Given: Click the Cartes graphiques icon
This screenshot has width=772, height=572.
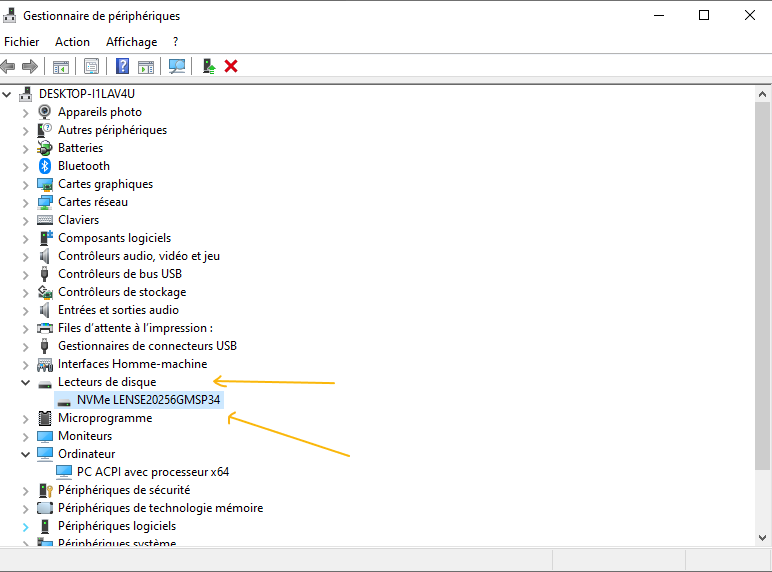Looking at the screenshot, I should (45, 184).
